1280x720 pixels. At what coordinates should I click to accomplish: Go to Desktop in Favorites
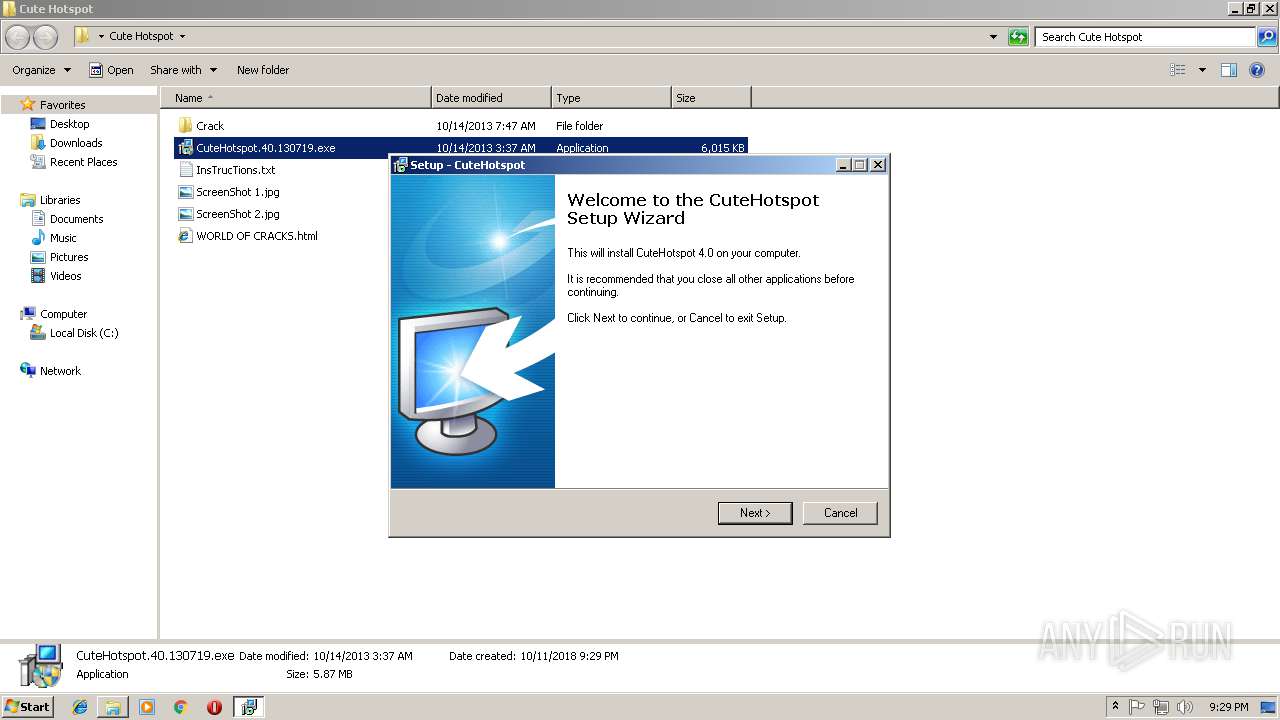pos(69,124)
